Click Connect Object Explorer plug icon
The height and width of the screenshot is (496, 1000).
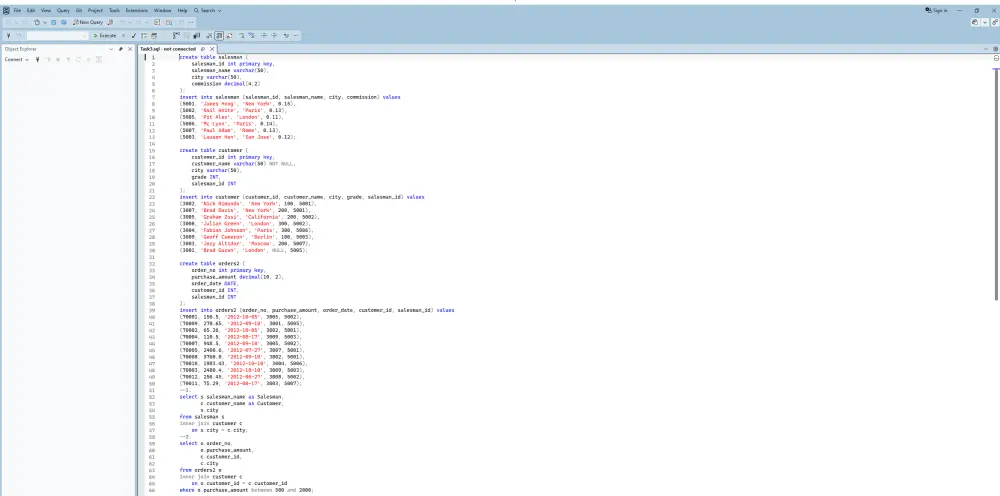pyautogui.click(x=38, y=59)
